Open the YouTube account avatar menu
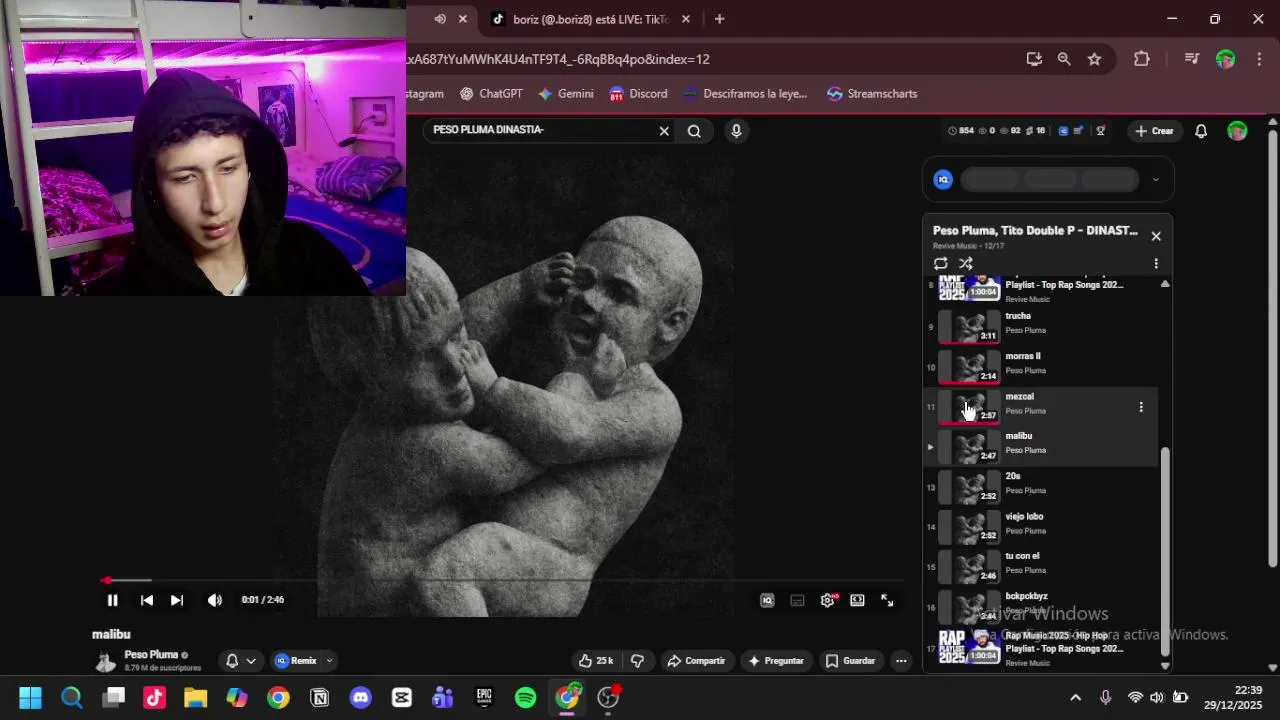1280x720 pixels. pos(1237,131)
